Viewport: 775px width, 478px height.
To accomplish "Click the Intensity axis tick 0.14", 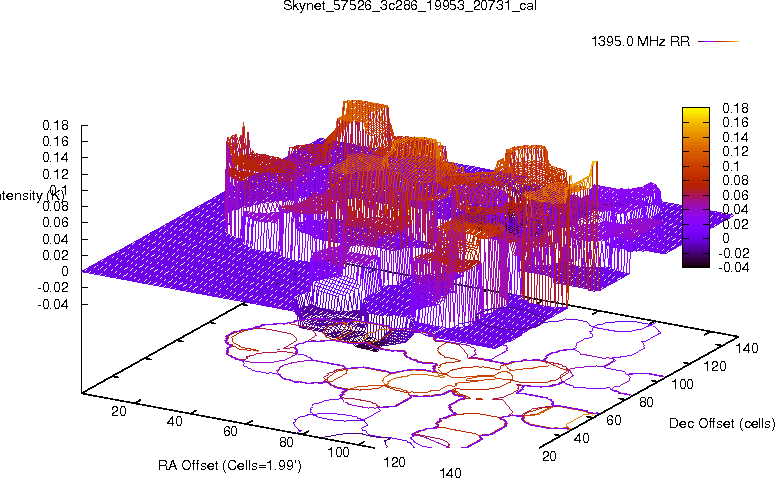I will pyautogui.click(x=55, y=158).
